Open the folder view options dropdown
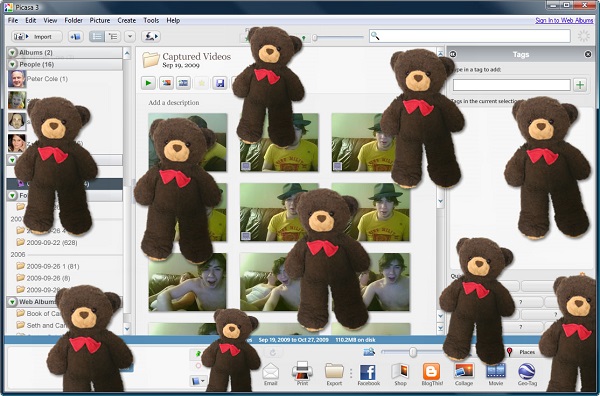Image resolution: width=600 pixels, height=396 pixels. pos(130,37)
